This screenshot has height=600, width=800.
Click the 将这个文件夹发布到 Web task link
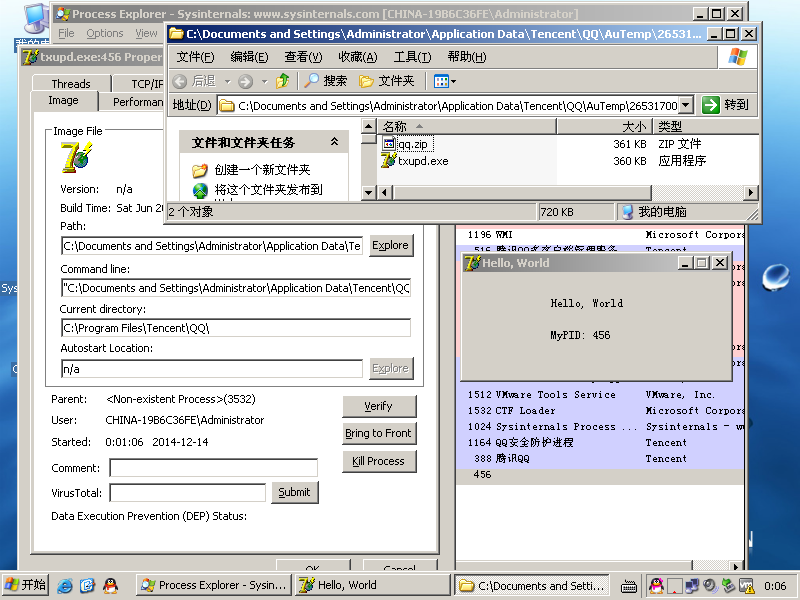(268, 190)
